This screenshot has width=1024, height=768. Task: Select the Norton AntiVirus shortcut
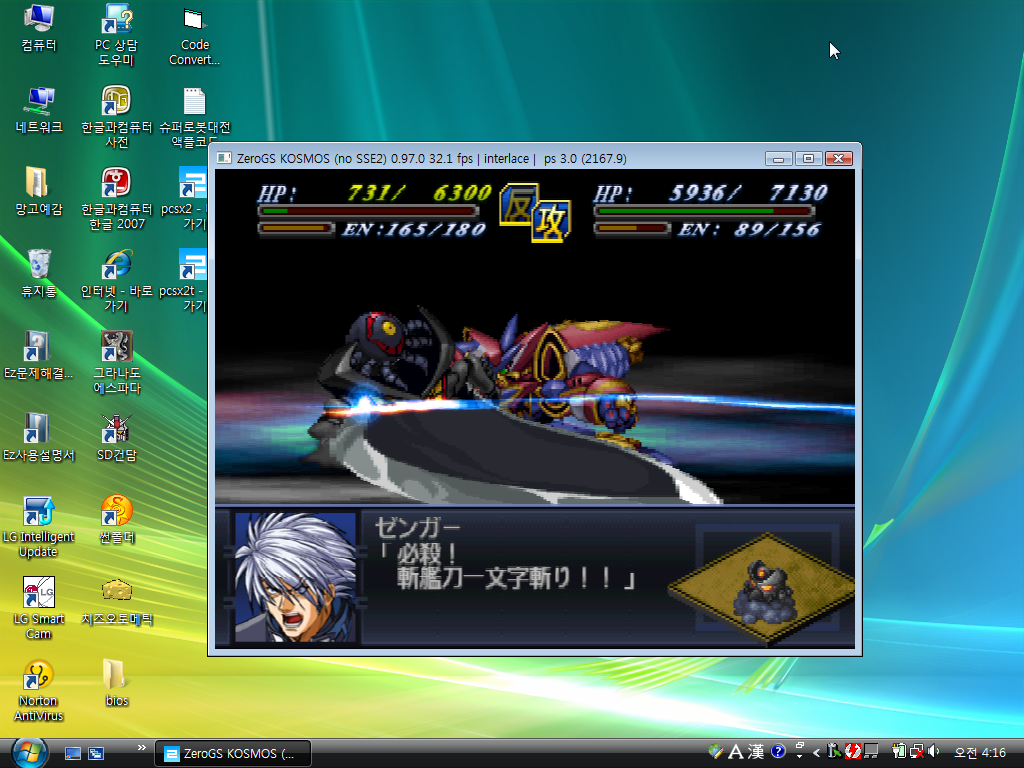[39, 692]
